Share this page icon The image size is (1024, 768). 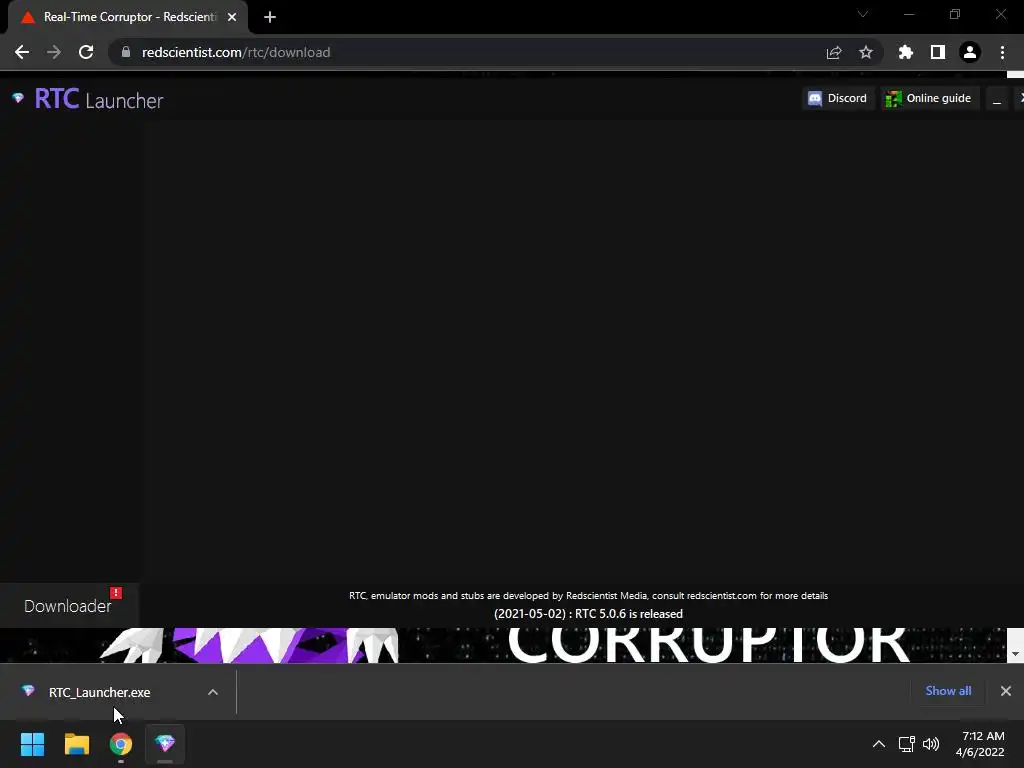[834, 52]
